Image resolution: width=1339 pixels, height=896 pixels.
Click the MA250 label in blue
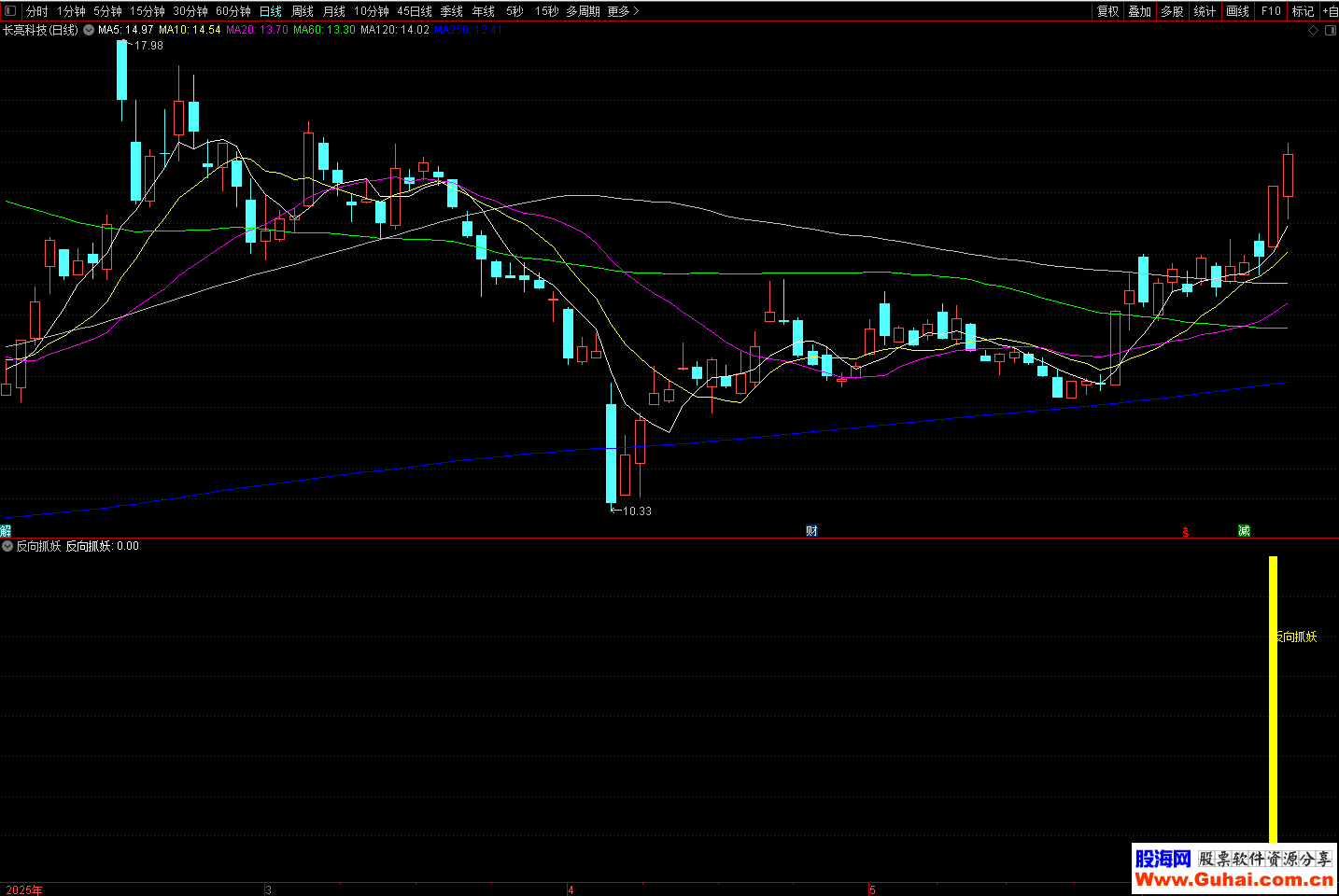tap(468, 30)
